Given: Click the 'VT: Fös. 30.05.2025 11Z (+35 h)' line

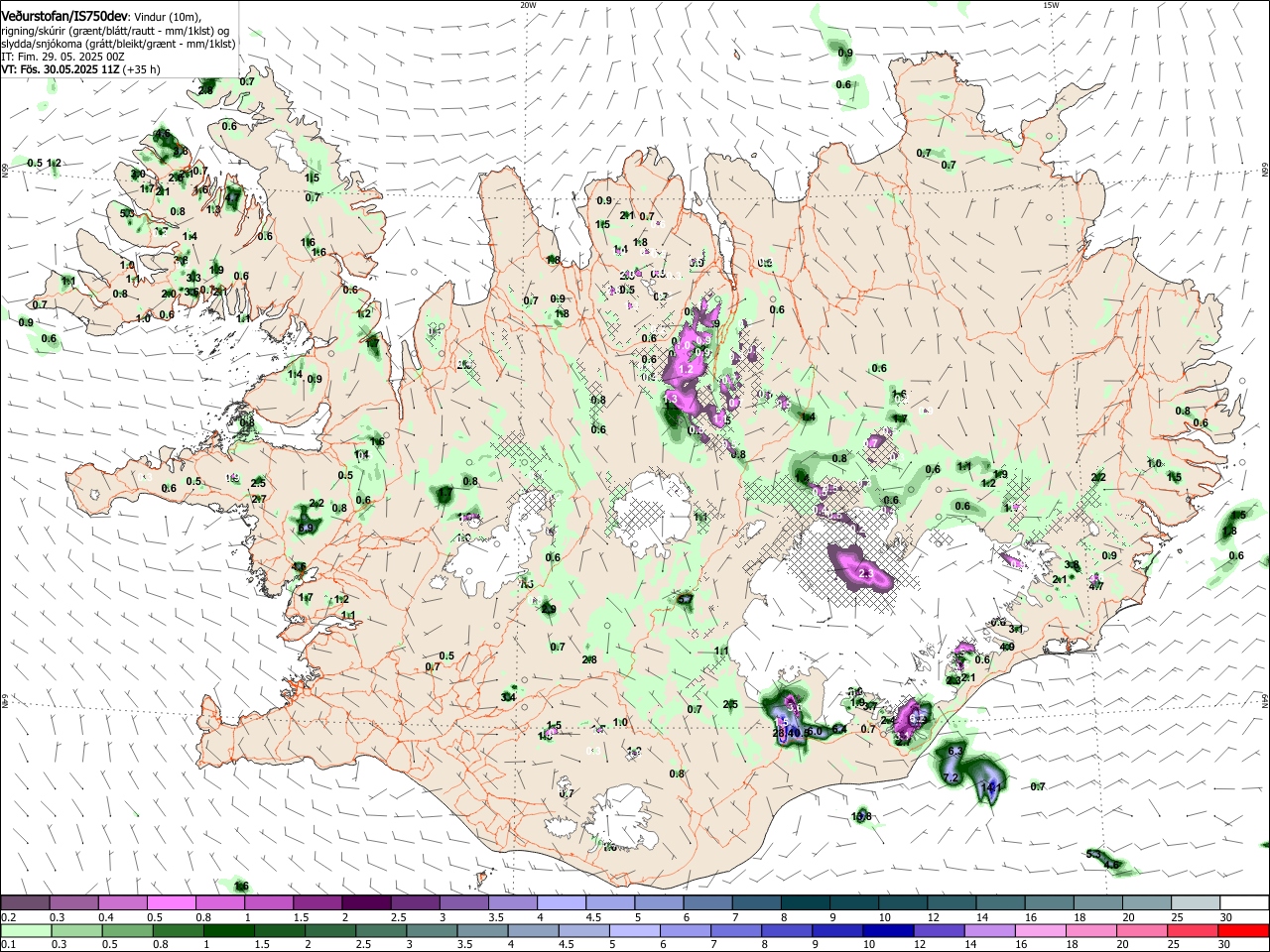Looking at the screenshot, I should pos(80,69).
